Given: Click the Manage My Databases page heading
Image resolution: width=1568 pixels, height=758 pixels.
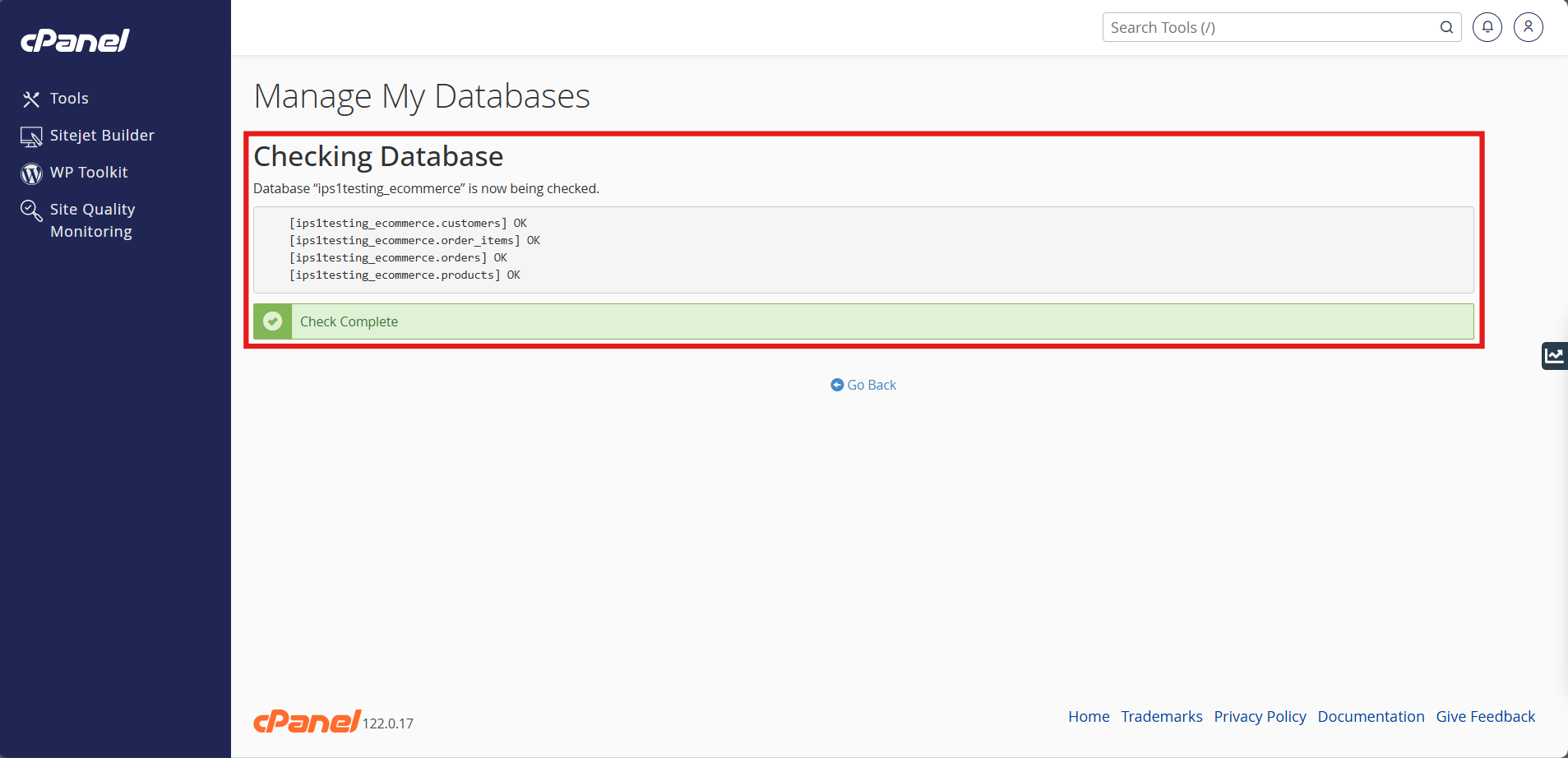Looking at the screenshot, I should pyautogui.click(x=422, y=96).
